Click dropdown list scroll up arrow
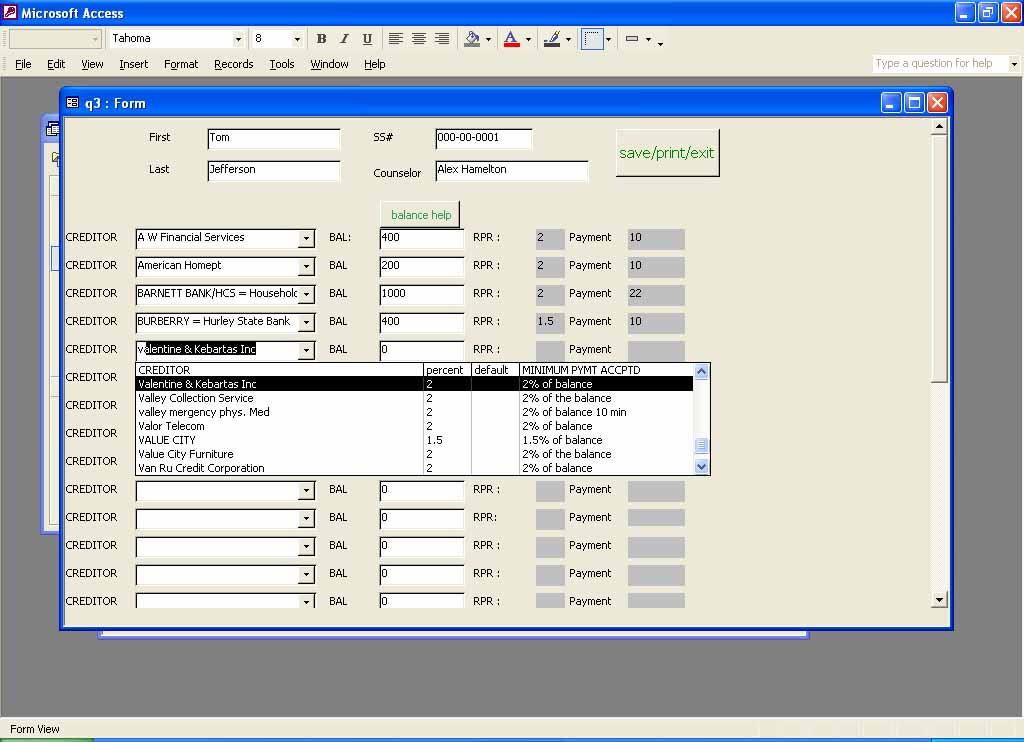This screenshot has height=742, width=1024. tap(701, 372)
